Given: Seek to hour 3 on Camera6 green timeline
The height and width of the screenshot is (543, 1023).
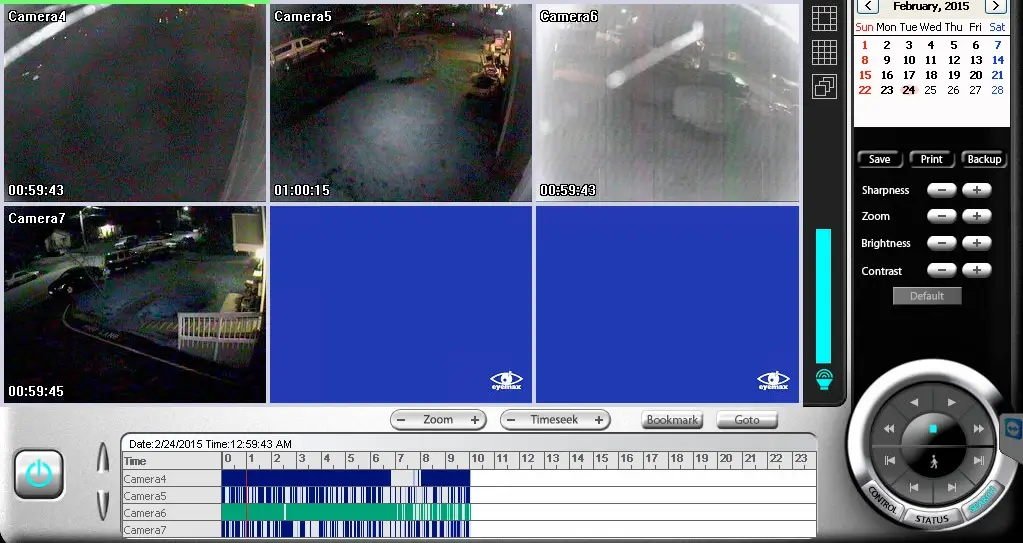Looking at the screenshot, I should click(298, 512).
